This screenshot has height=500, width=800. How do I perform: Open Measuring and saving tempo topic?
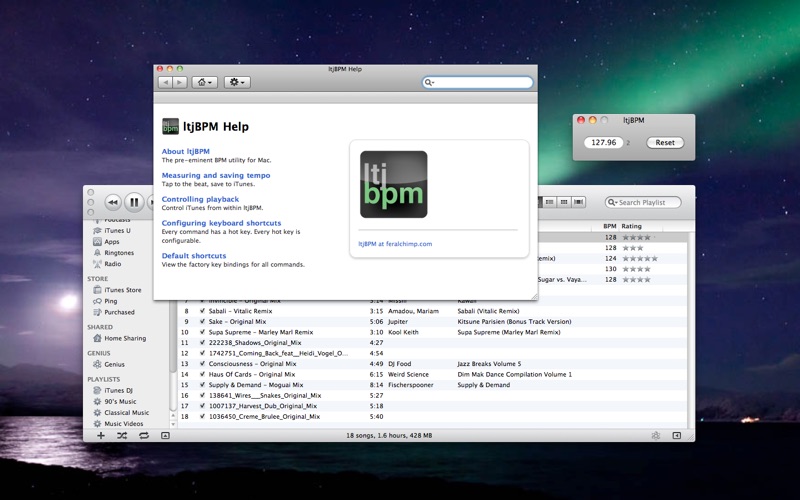(216, 176)
